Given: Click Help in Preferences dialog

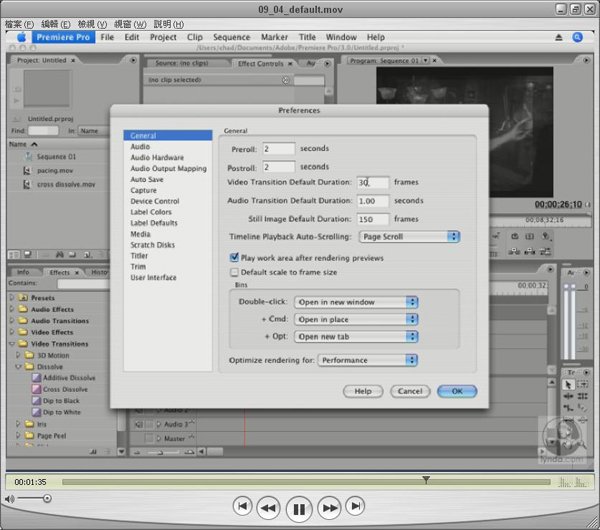Looking at the screenshot, I should click(363, 391).
